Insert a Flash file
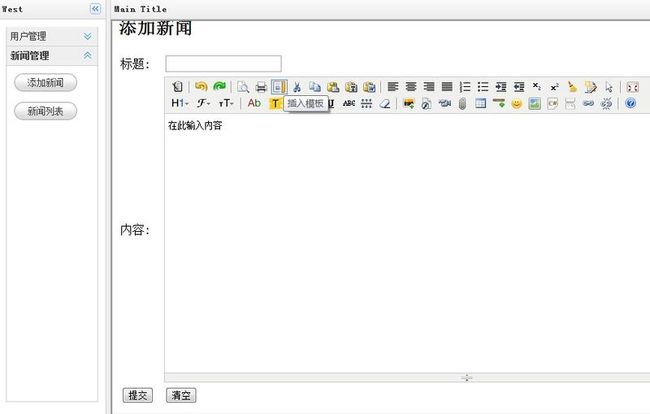The height and width of the screenshot is (414, 650). click(x=426, y=103)
